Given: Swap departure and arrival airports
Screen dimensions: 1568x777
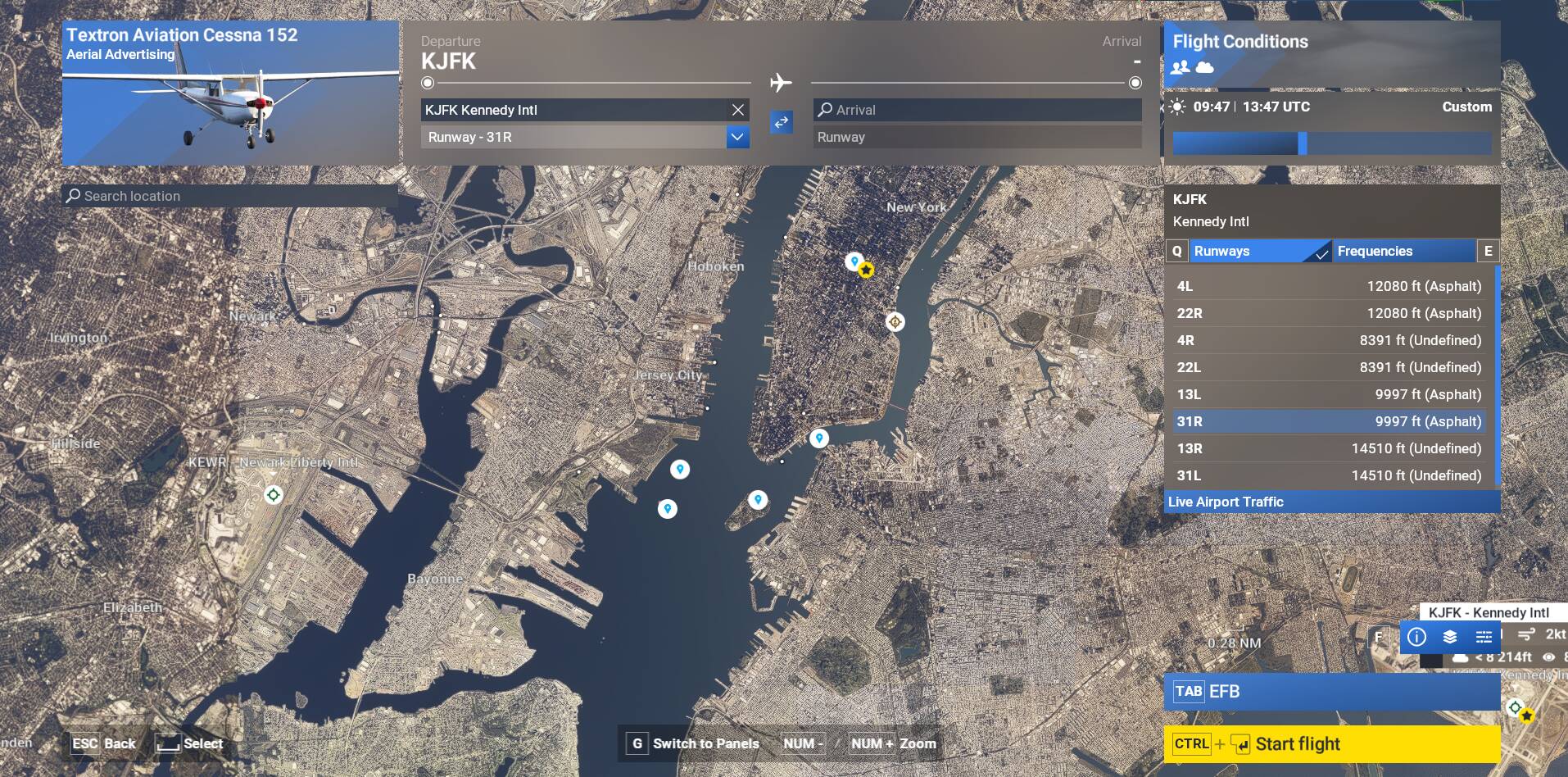Looking at the screenshot, I should [781, 123].
